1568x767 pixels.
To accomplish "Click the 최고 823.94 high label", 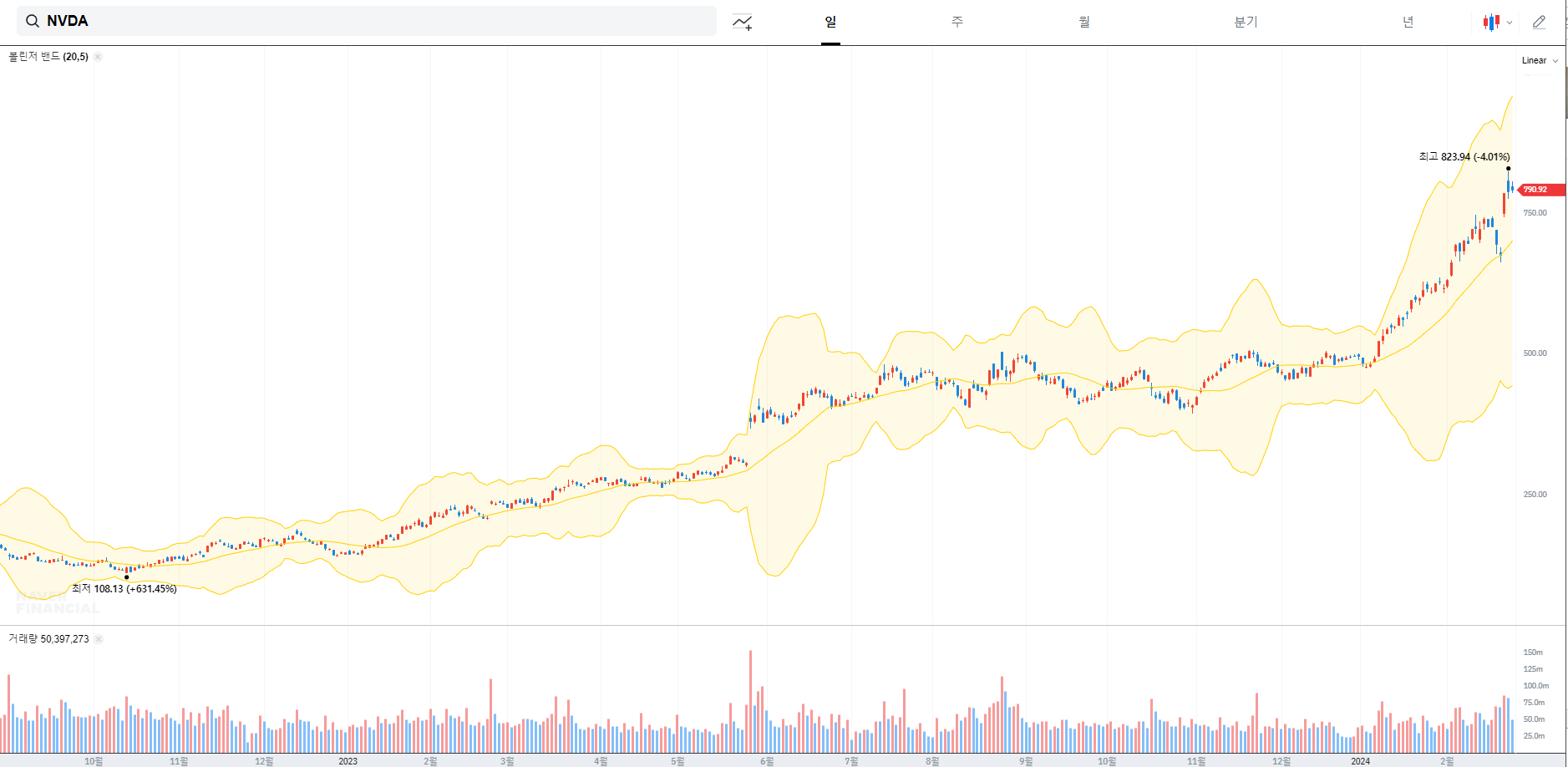I will [x=1464, y=157].
